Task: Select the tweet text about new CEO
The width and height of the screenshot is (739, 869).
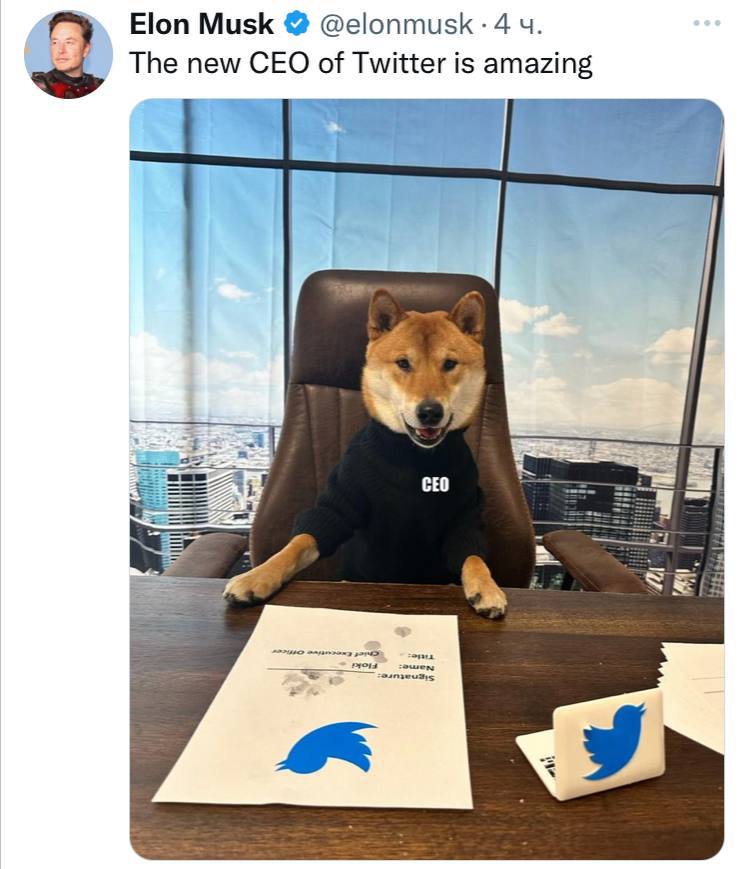Action: [x=361, y=63]
